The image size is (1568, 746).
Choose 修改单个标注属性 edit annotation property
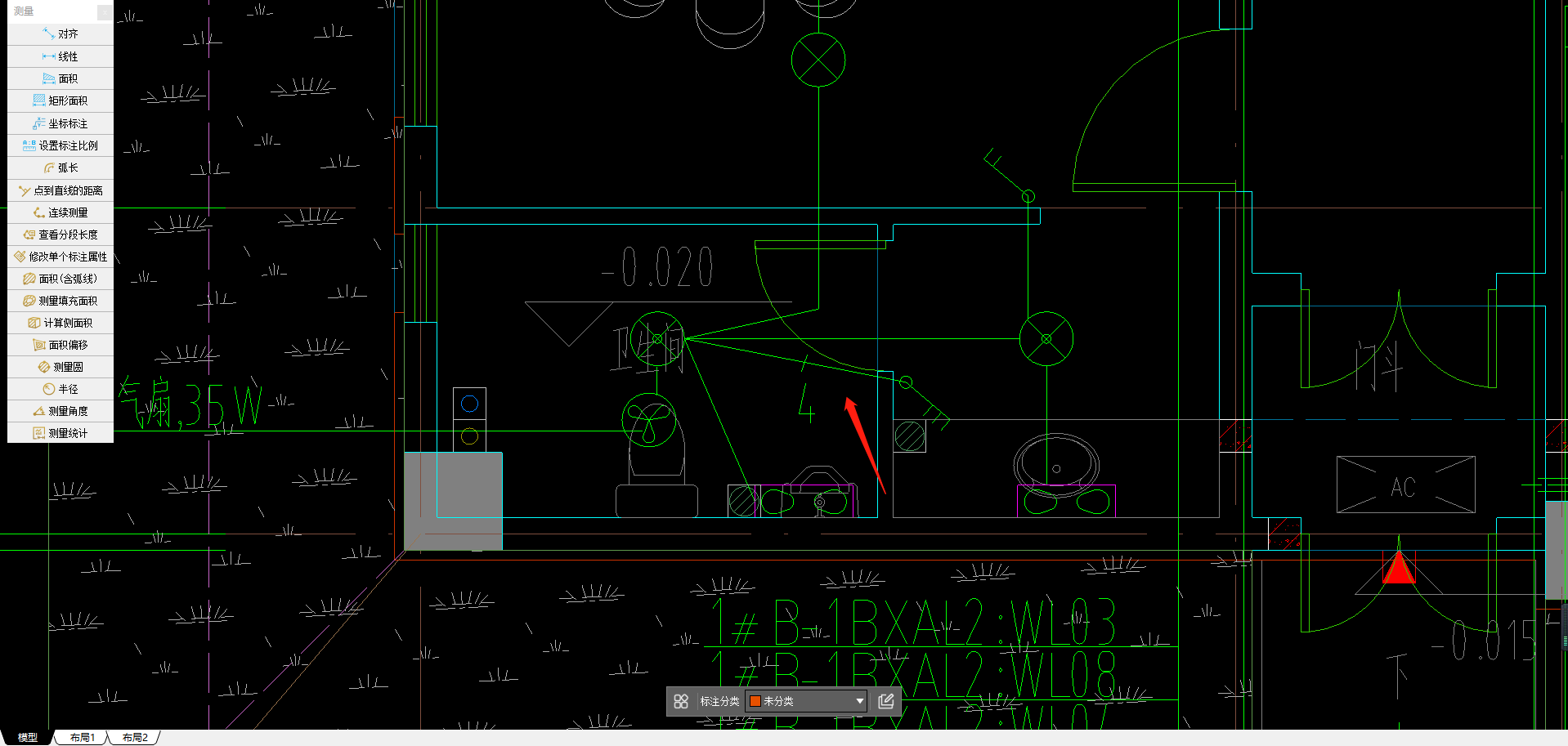click(60, 257)
